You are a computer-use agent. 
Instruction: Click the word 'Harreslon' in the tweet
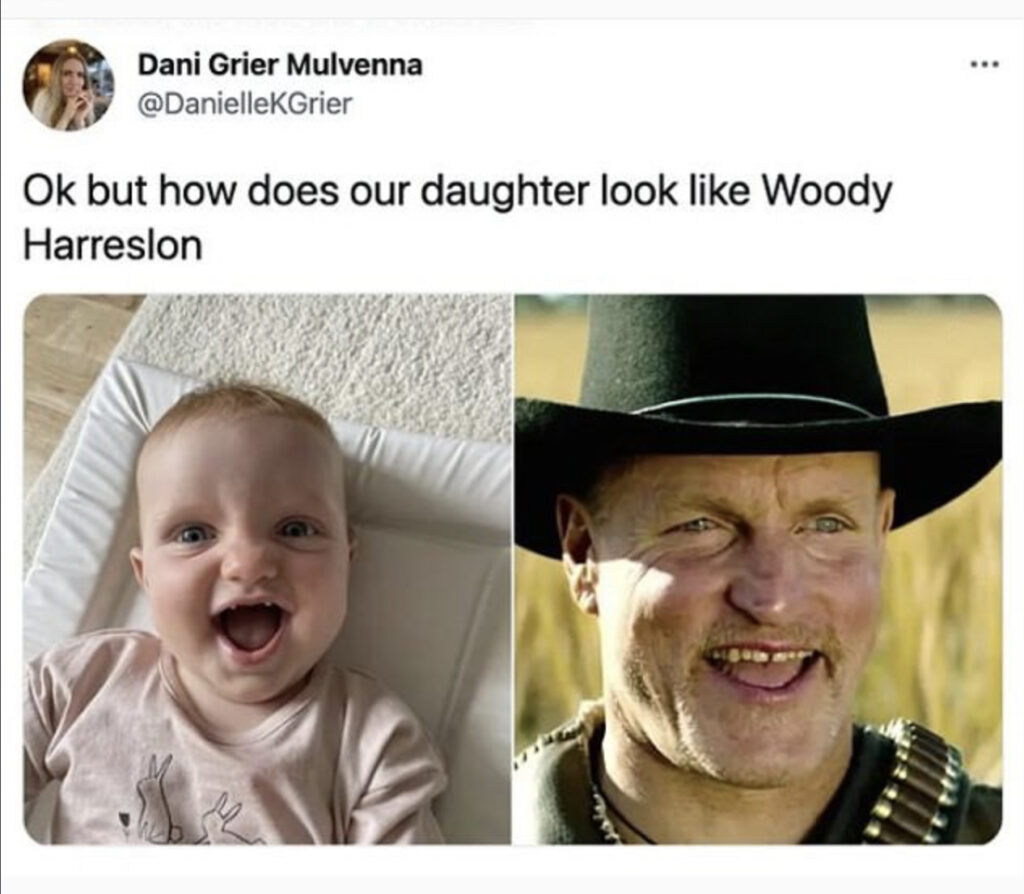(x=113, y=246)
